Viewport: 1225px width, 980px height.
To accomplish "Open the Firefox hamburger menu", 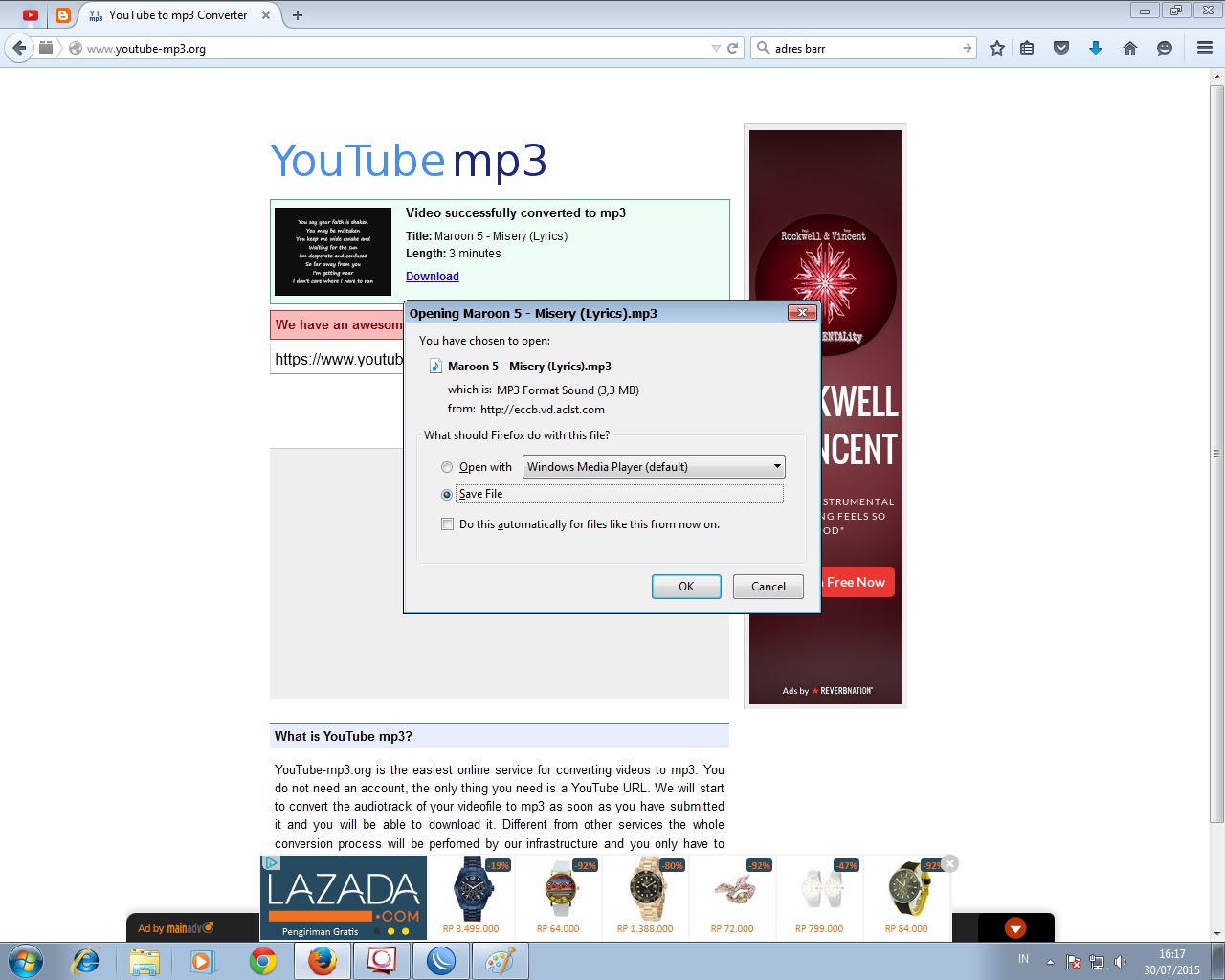I will [x=1205, y=48].
